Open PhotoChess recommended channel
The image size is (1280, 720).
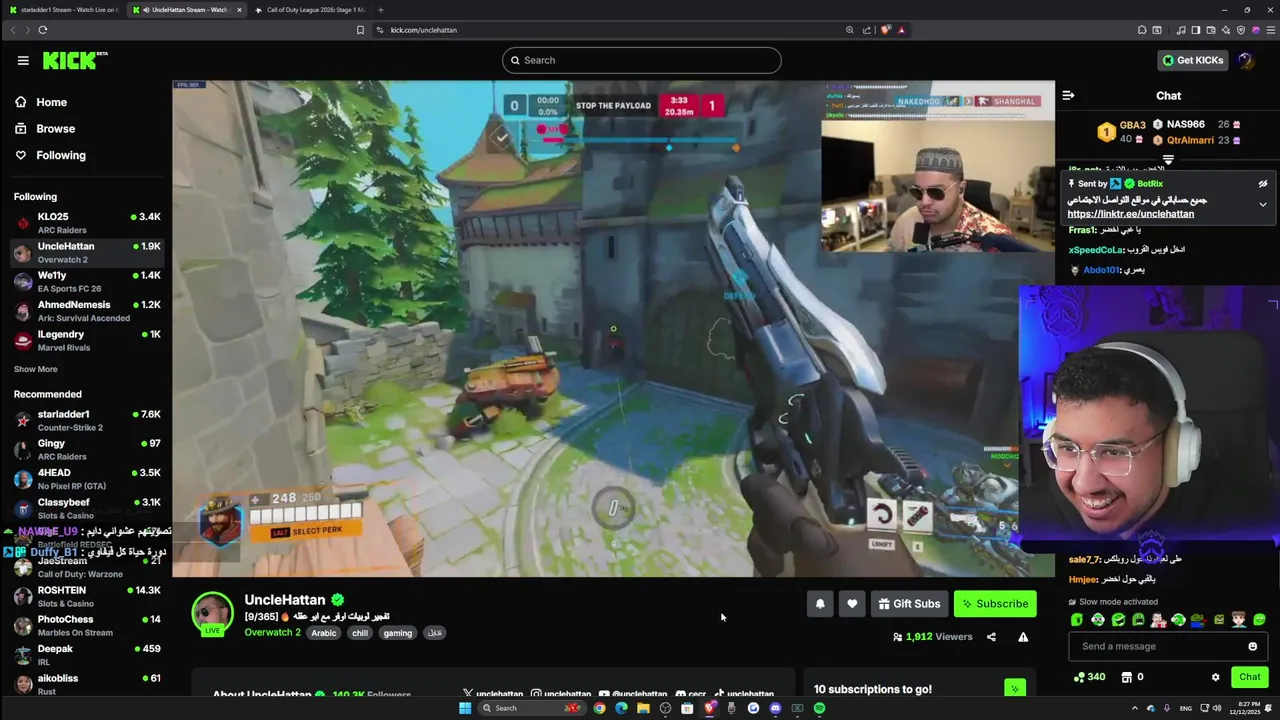[x=87, y=625]
